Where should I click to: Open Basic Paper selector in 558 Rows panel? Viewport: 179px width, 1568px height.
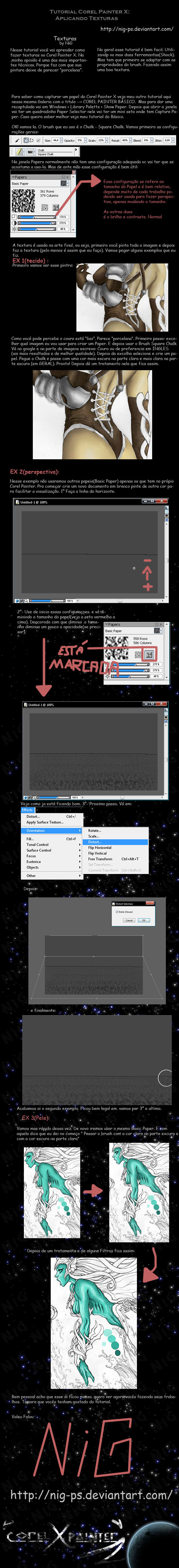(158, 631)
